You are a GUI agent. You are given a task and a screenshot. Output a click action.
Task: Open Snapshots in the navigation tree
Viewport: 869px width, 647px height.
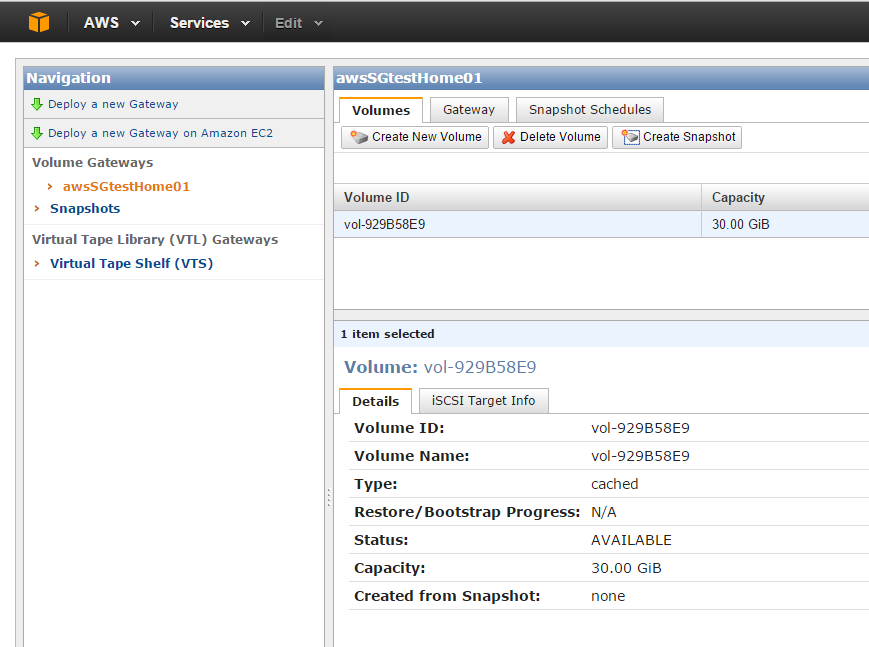pos(85,208)
